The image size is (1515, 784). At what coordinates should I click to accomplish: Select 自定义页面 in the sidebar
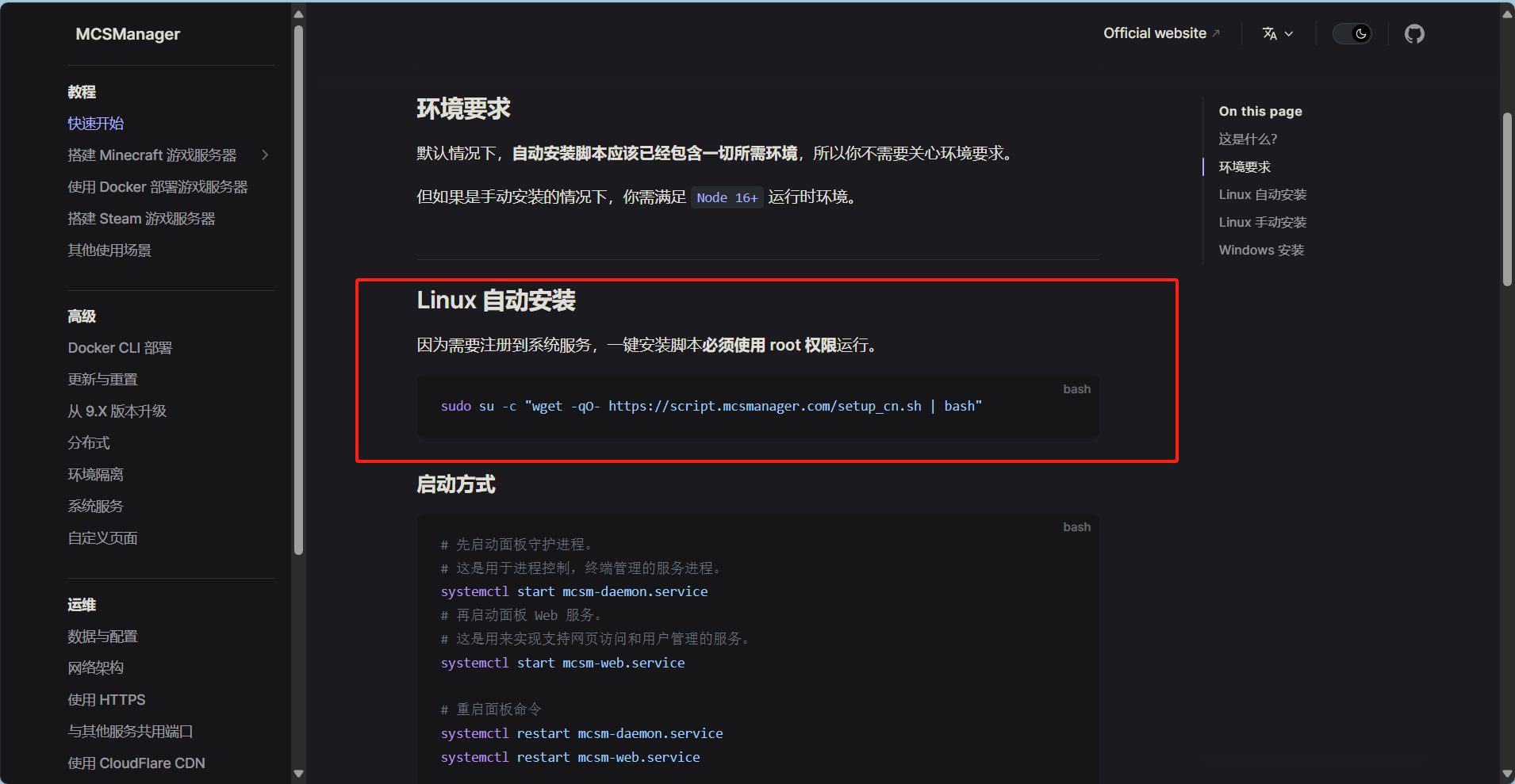click(103, 538)
